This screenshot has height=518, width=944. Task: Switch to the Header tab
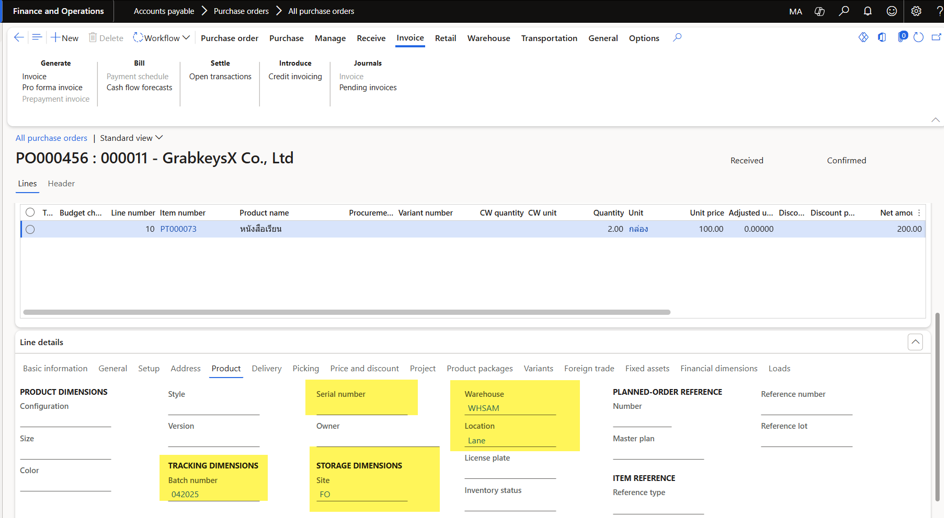61,183
